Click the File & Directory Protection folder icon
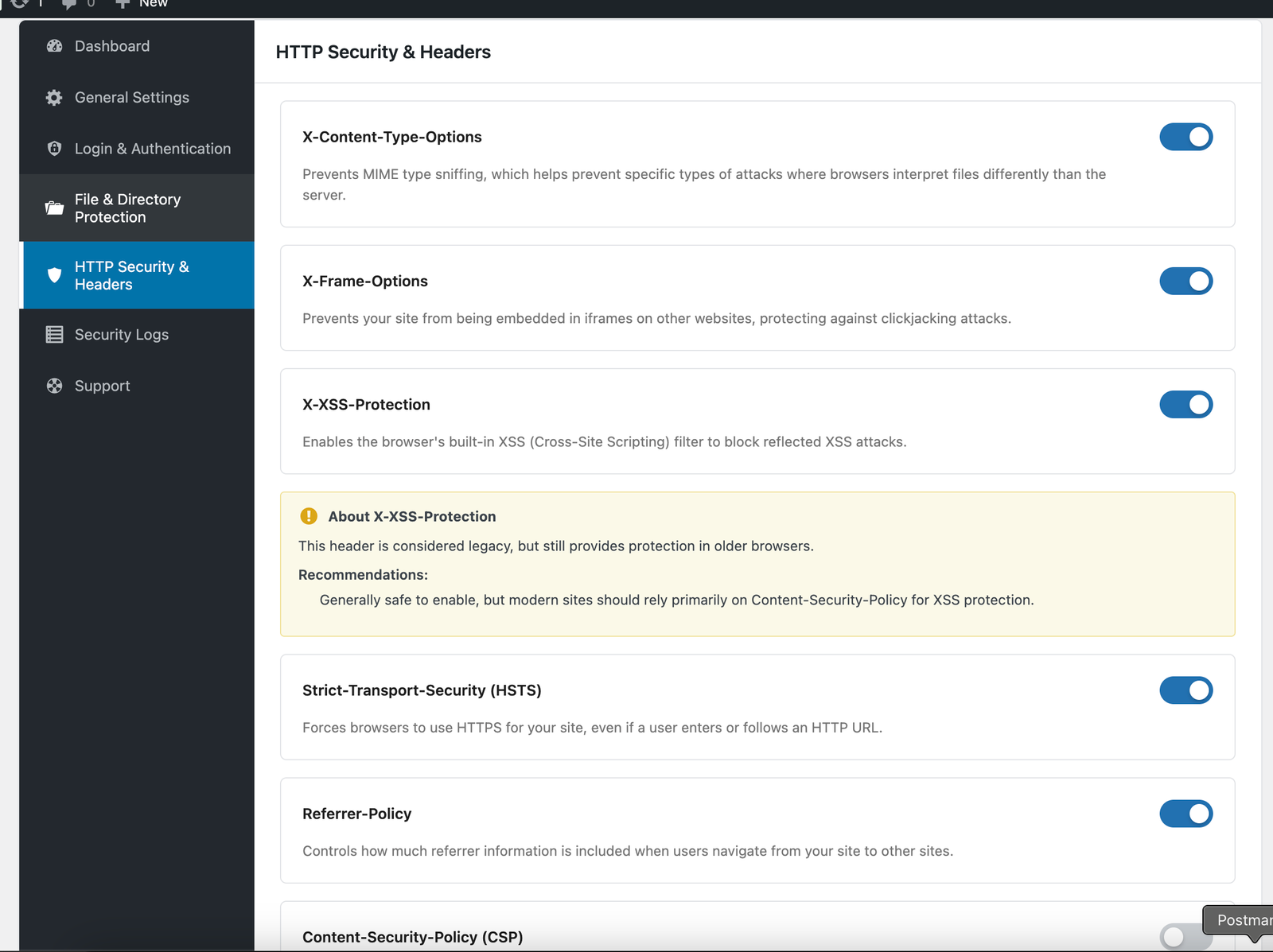1273x952 pixels. pyautogui.click(x=54, y=208)
